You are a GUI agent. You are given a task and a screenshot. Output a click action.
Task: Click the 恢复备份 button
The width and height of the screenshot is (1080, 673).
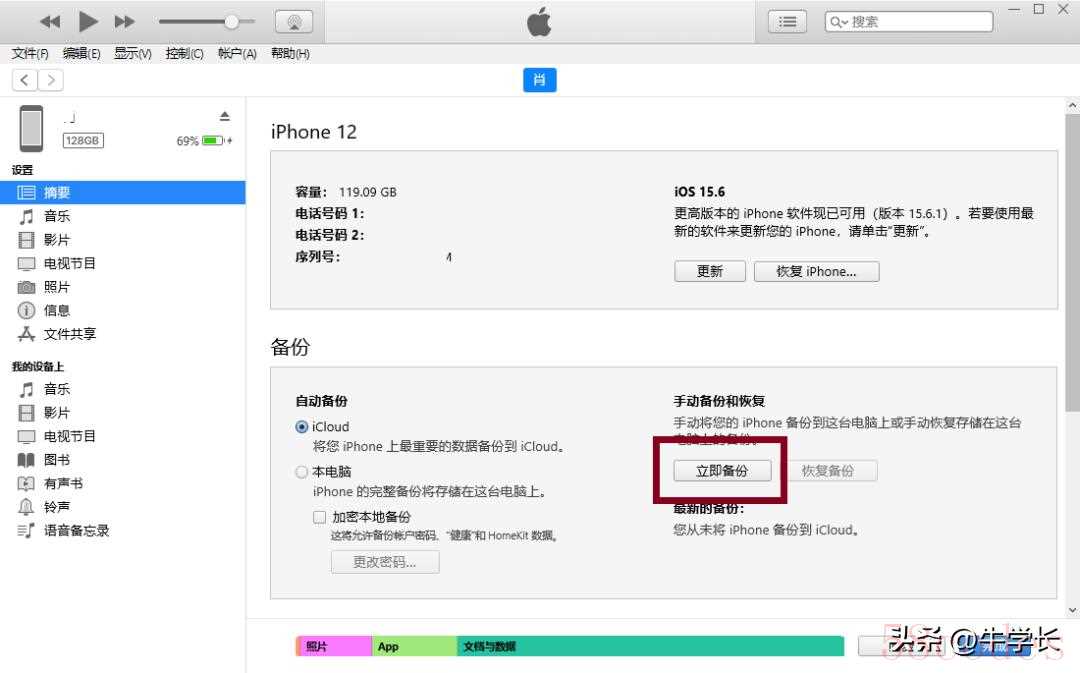pos(829,471)
